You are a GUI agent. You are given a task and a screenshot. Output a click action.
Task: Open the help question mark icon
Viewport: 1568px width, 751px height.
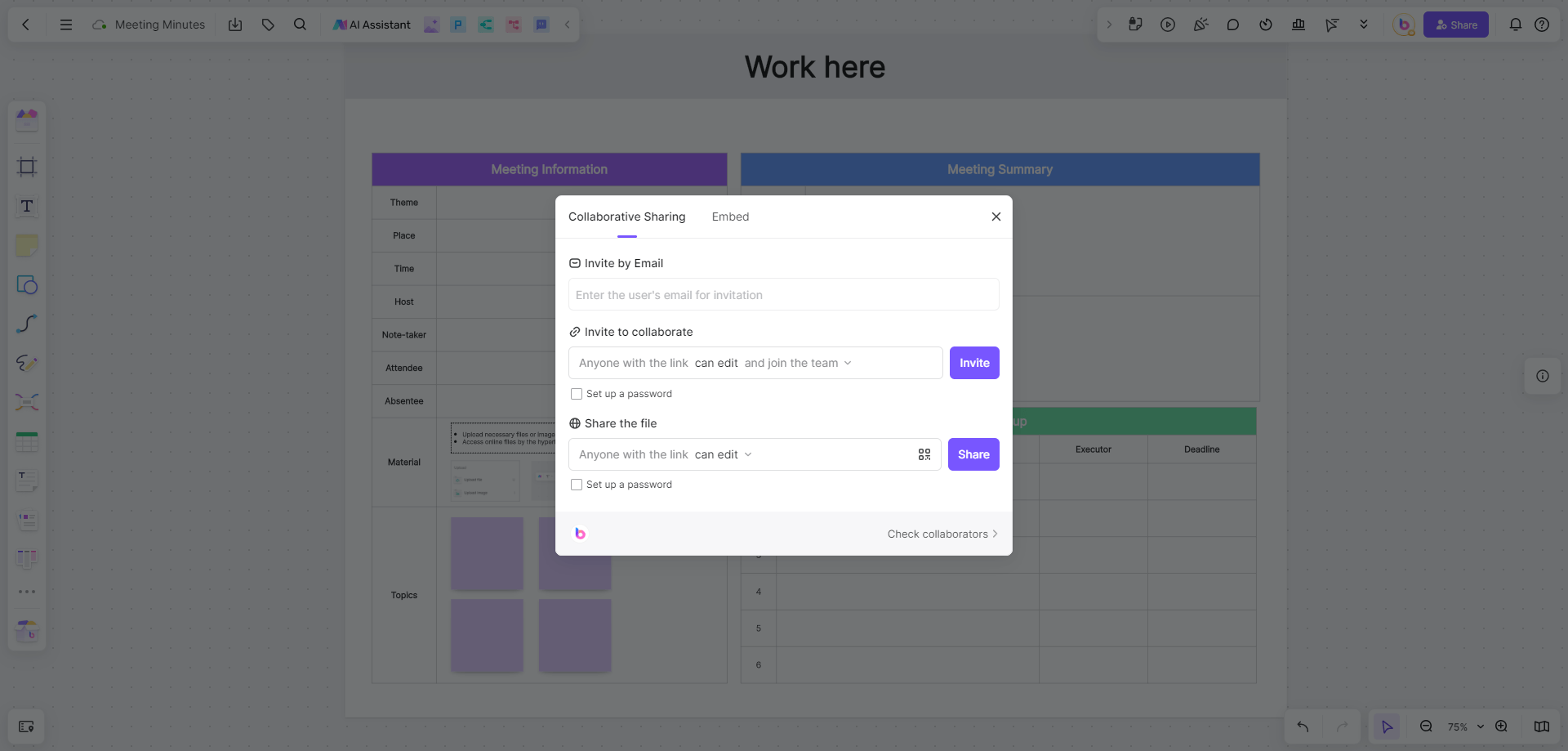1542,25
